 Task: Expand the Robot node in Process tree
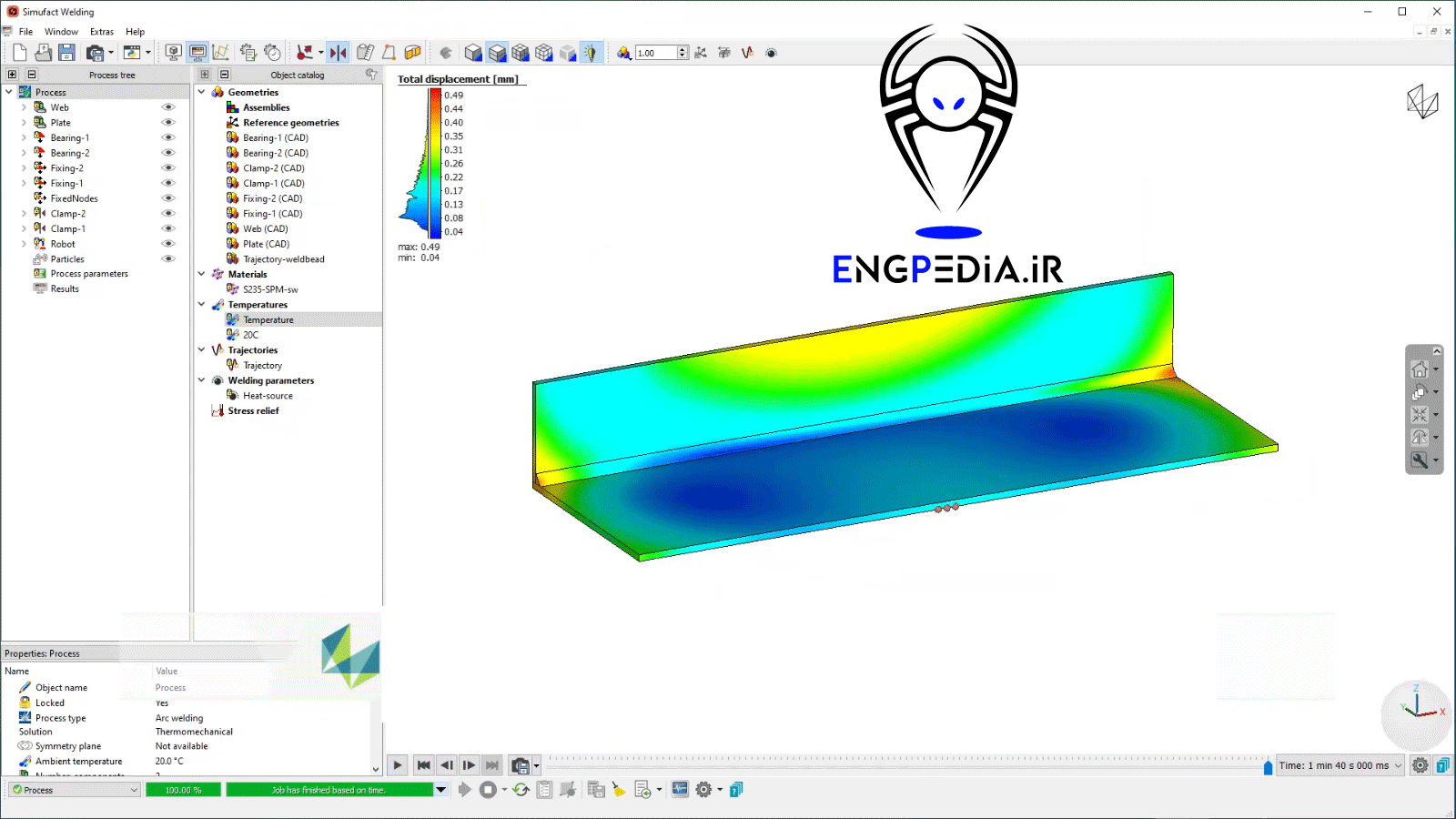pos(24,244)
